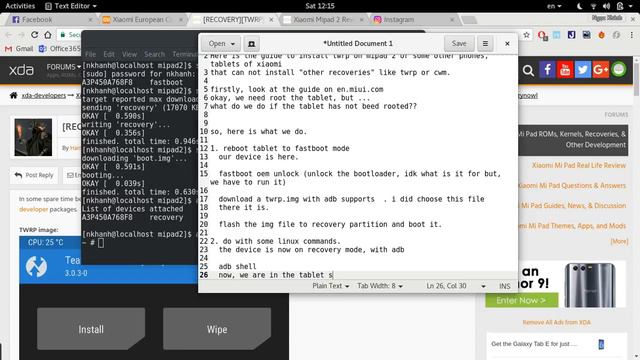
Task: Open Xiaomi Mi Pad Real Life Review link
Action: click(579, 165)
